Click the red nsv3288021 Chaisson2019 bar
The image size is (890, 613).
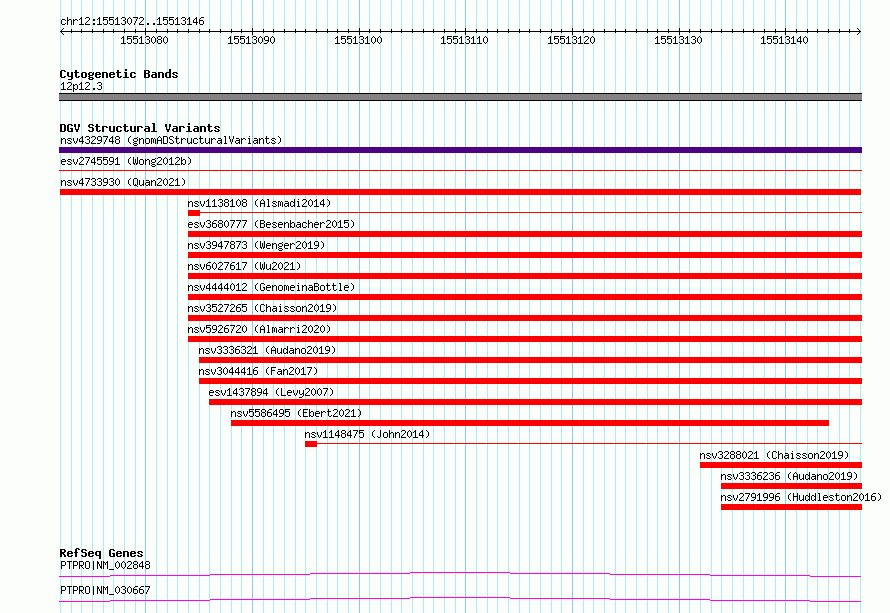(781, 465)
